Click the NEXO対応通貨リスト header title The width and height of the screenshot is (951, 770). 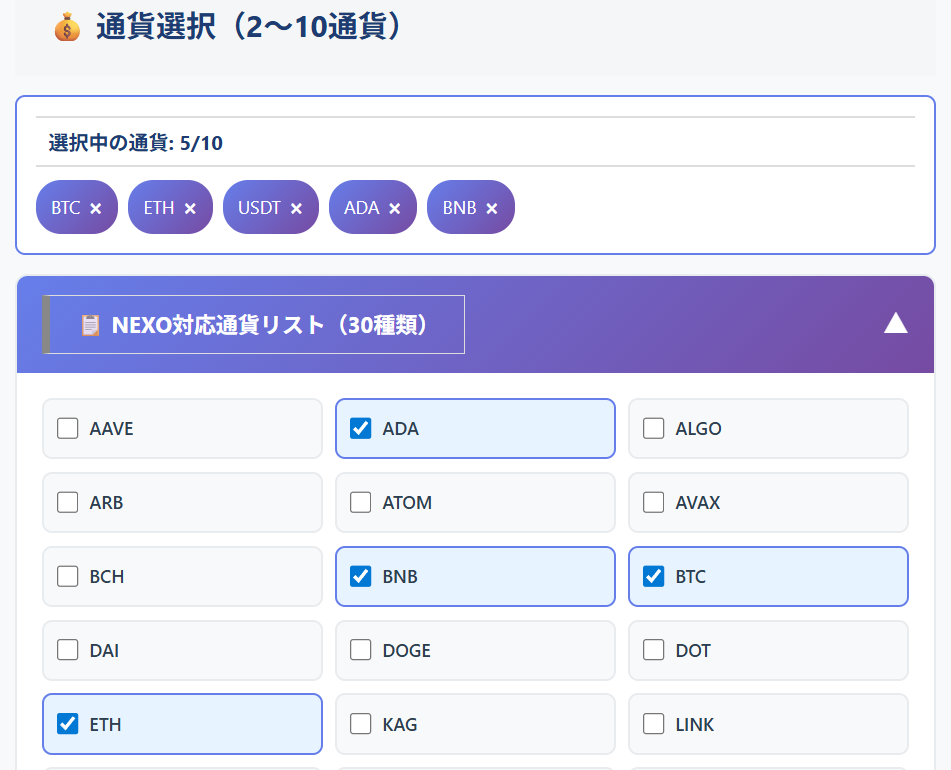point(270,325)
